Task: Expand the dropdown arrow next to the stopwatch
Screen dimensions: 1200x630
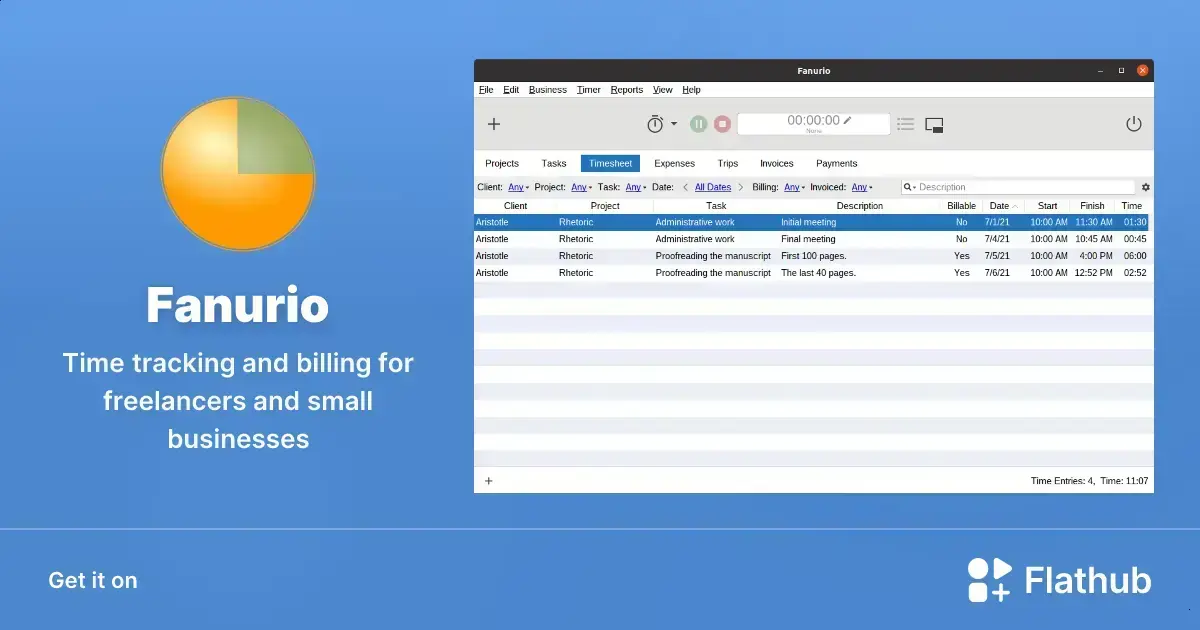Action: [674, 124]
